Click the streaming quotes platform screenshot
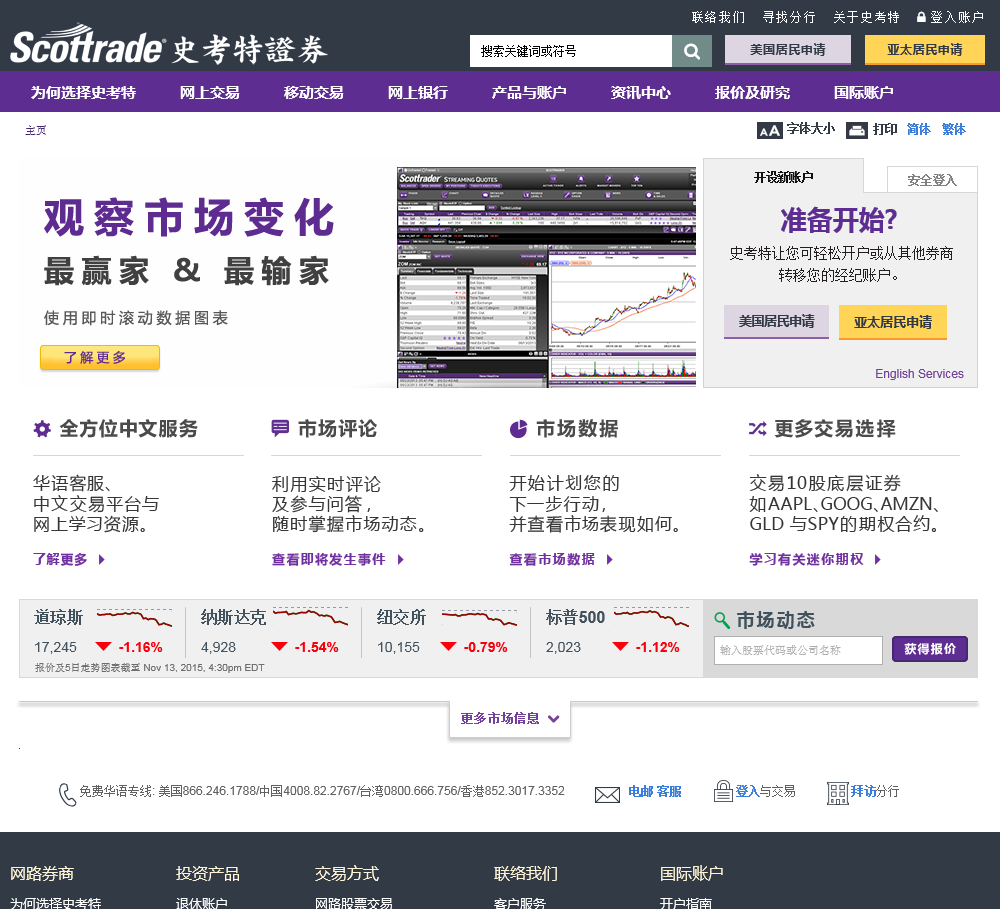1000x909 pixels. click(x=547, y=277)
